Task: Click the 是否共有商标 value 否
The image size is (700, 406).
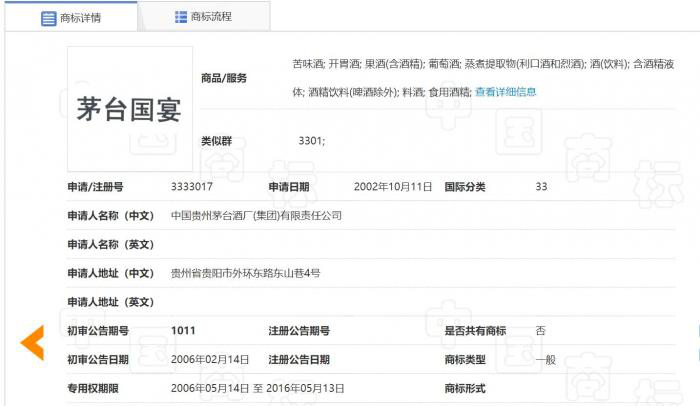Action: (541, 331)
